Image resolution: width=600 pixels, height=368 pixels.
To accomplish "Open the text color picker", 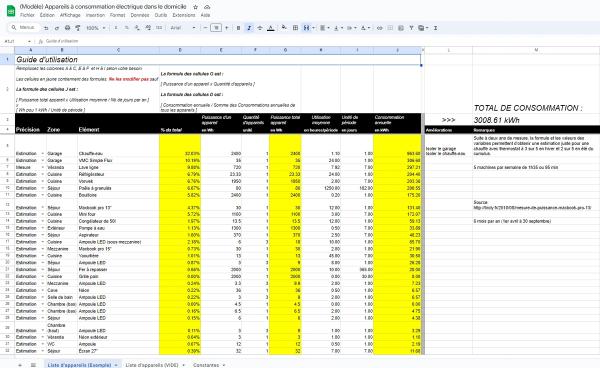I will pyautogui.click(x=271, y=28).
